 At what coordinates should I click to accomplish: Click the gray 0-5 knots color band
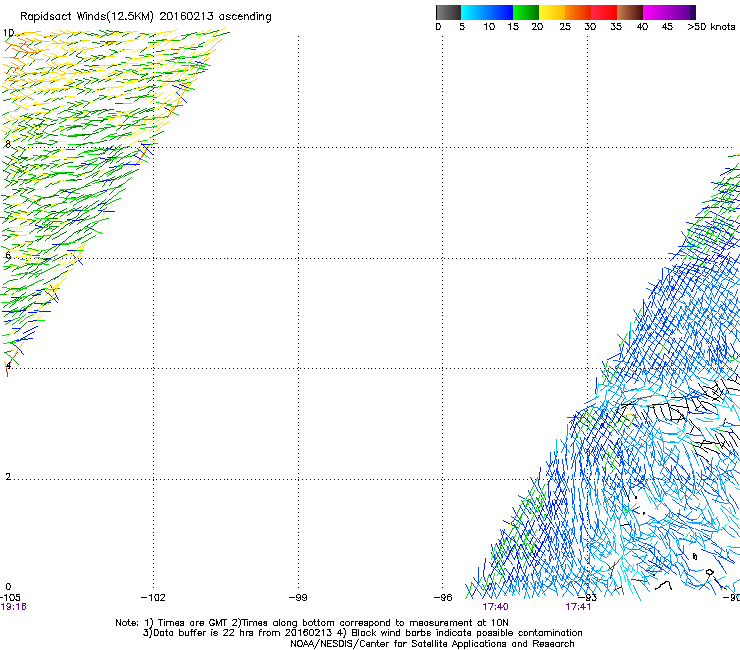(x=448, y=12)
